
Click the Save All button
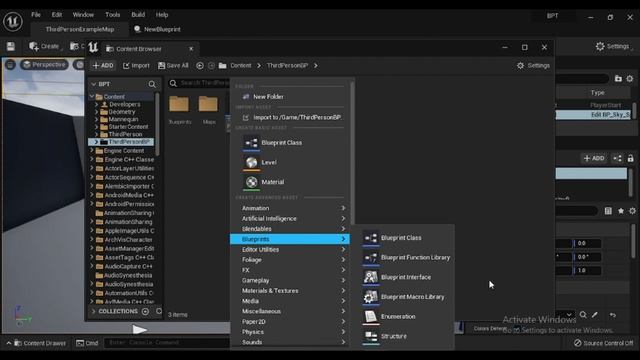[x=173, y=65]
